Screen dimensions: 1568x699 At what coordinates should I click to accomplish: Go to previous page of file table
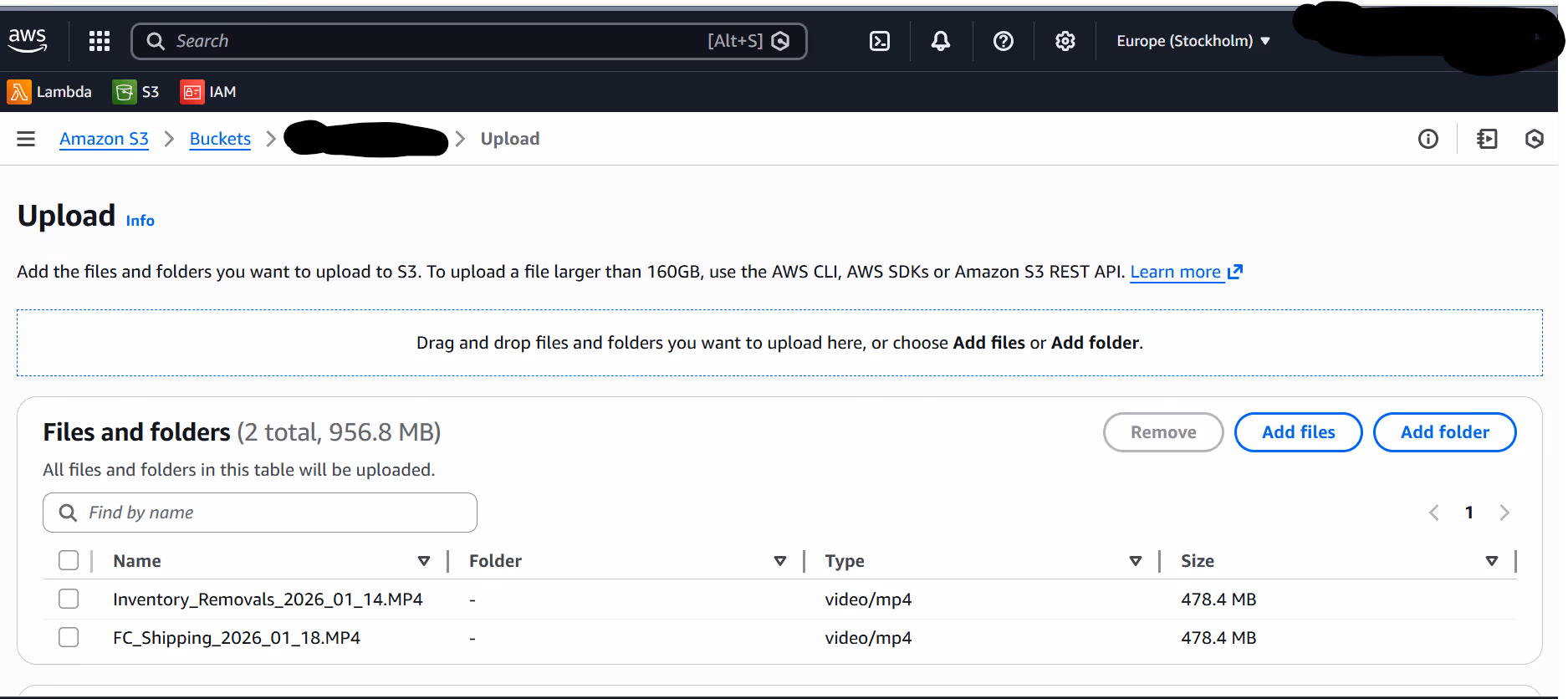[x=1434, y=513]
